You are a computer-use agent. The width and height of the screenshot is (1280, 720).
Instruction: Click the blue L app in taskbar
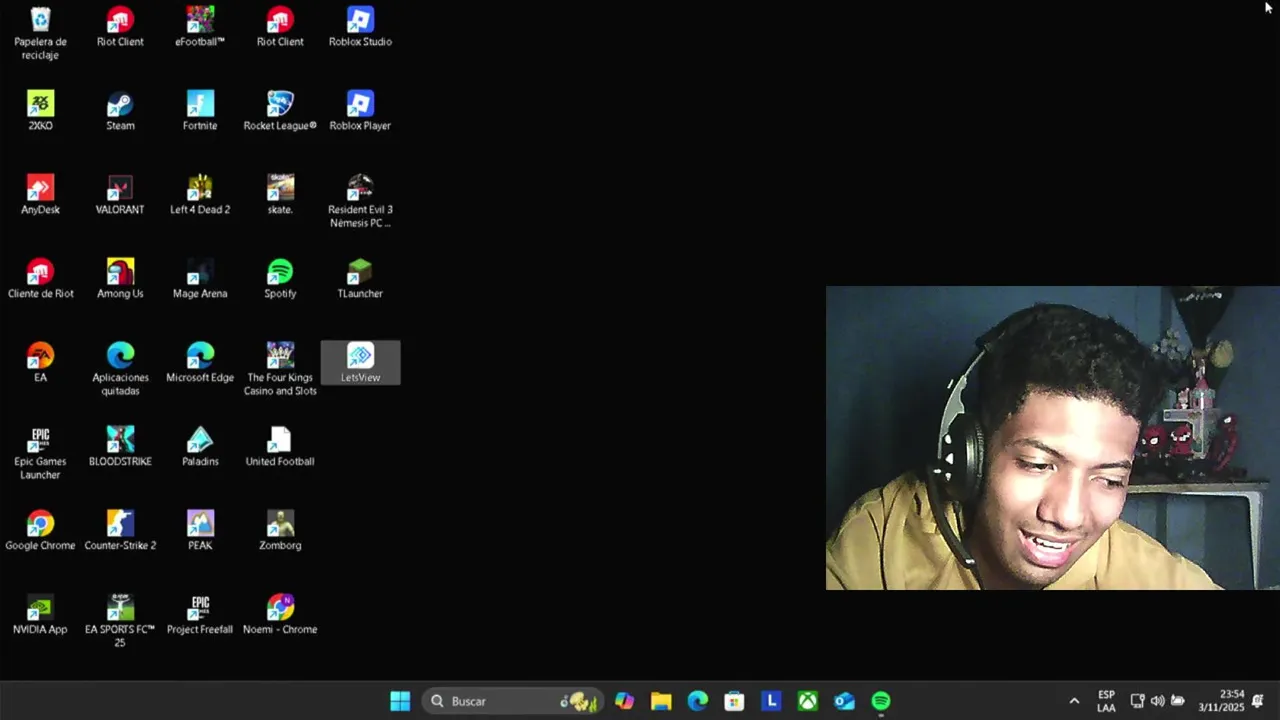pyautogui.click(x=771, y=701)
